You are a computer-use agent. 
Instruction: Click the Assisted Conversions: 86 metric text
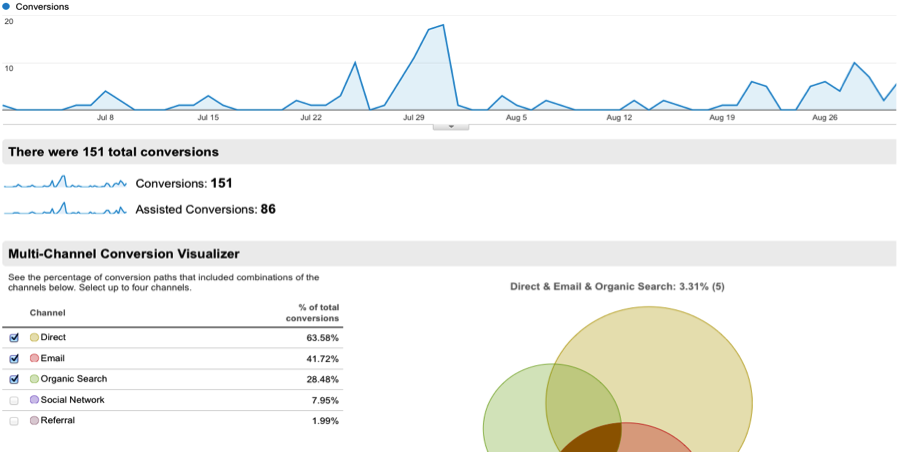click(x=205, y=209)
